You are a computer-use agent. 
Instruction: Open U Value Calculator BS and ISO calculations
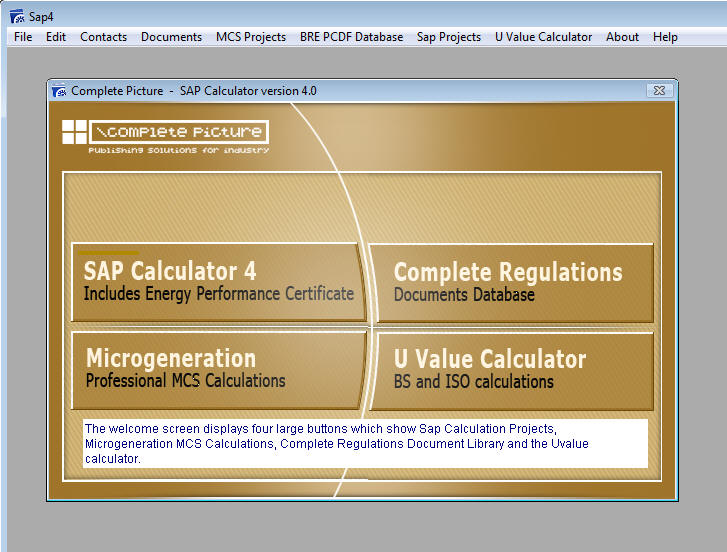point(513,371)
